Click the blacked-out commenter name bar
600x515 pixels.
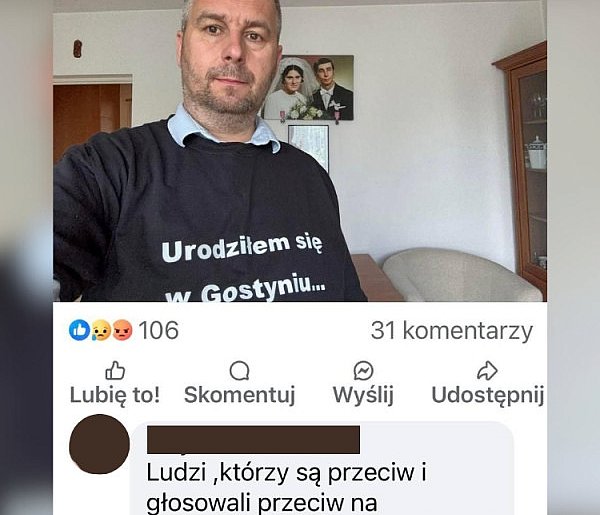tap(253, 440)
